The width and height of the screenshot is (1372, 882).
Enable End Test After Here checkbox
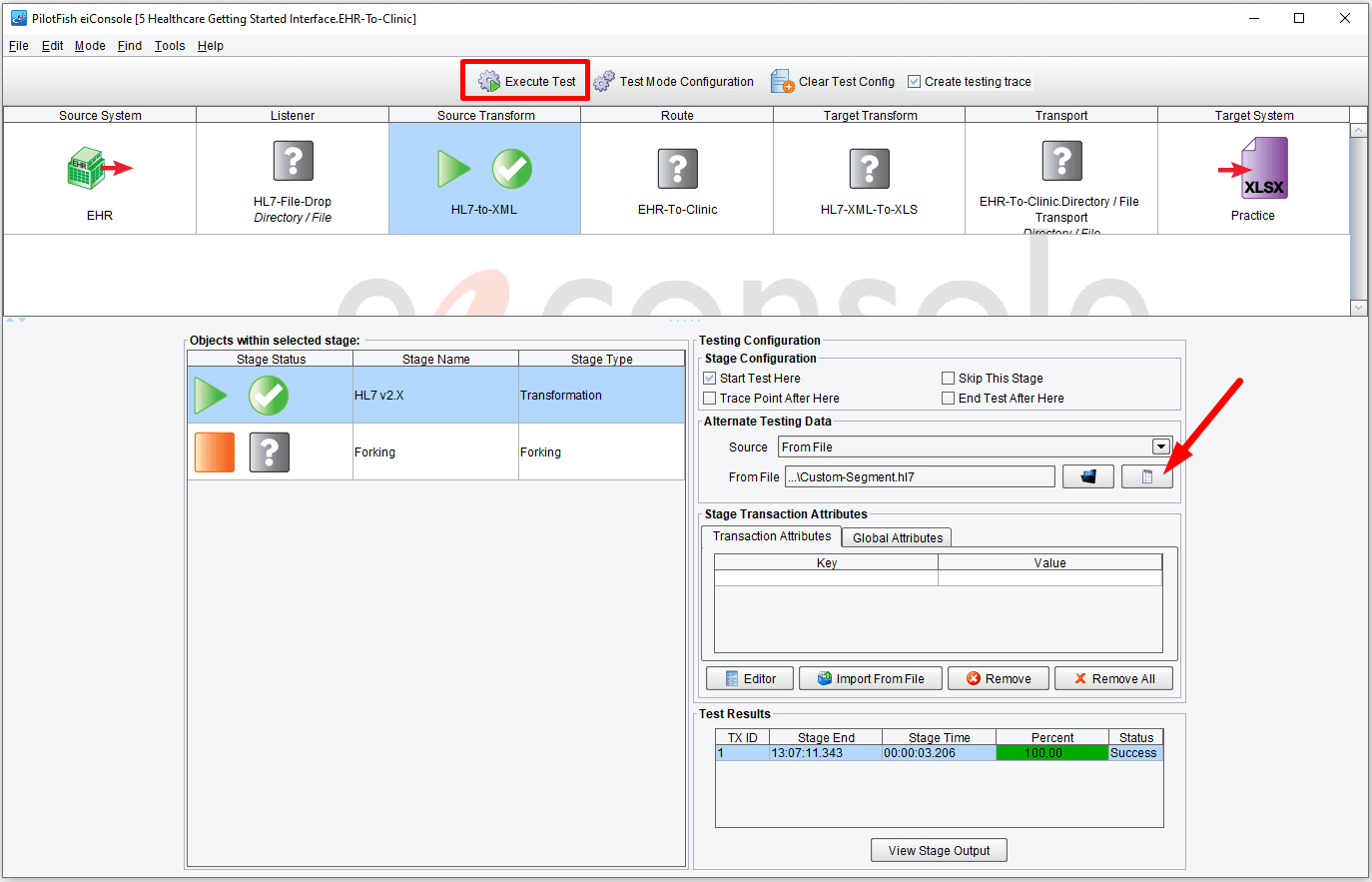coord(949,399)
